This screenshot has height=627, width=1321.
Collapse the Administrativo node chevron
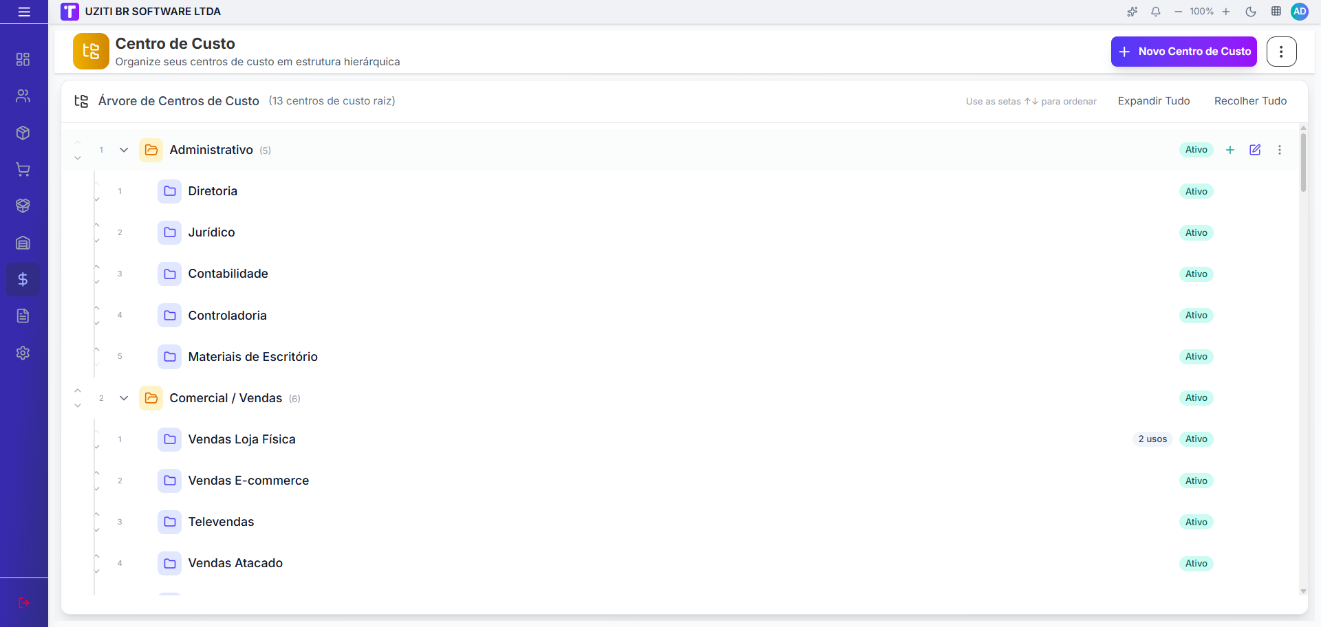click(x=124, y=150)
